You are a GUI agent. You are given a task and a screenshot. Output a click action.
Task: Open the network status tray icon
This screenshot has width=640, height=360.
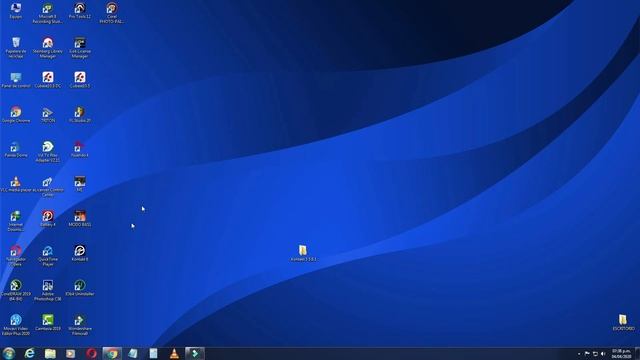[x=595, y=354]
